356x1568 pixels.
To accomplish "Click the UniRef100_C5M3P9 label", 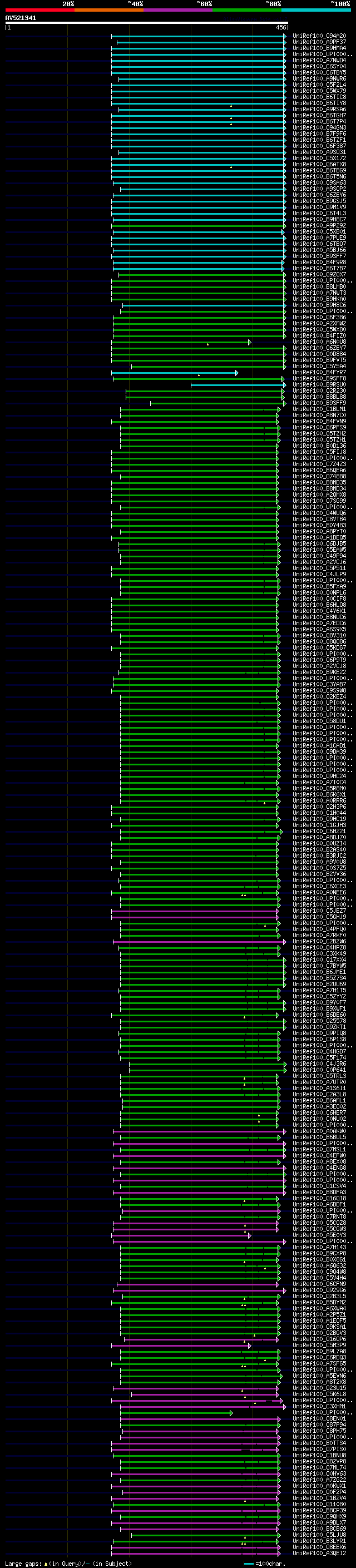I will pos(319,1345).
